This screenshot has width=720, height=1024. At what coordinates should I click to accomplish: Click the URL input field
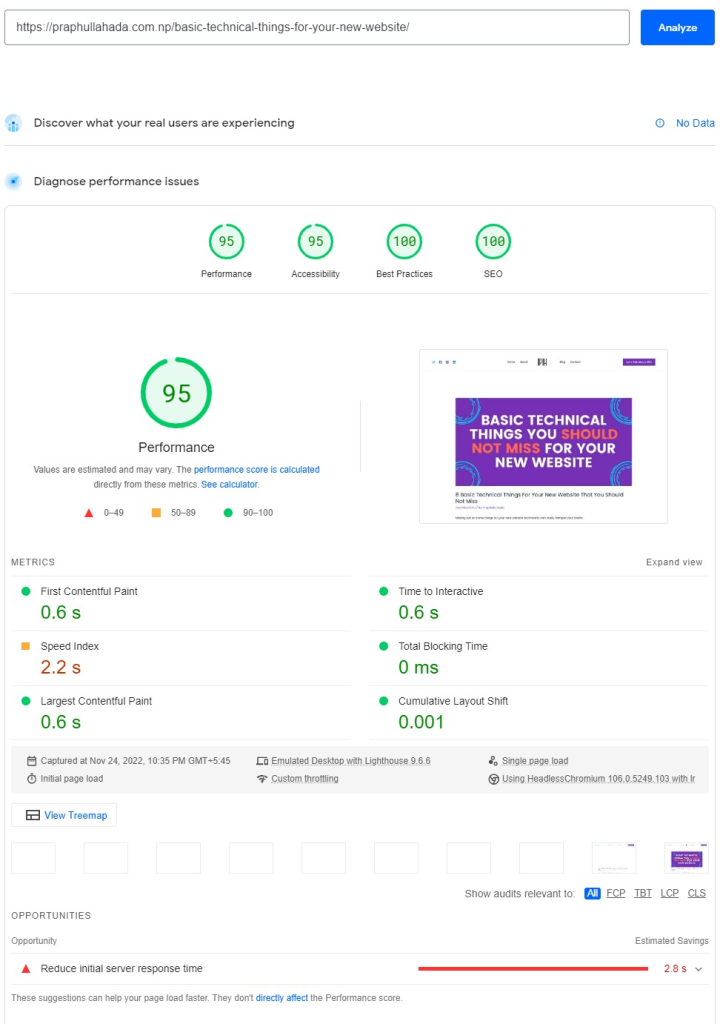click(316, 28)
